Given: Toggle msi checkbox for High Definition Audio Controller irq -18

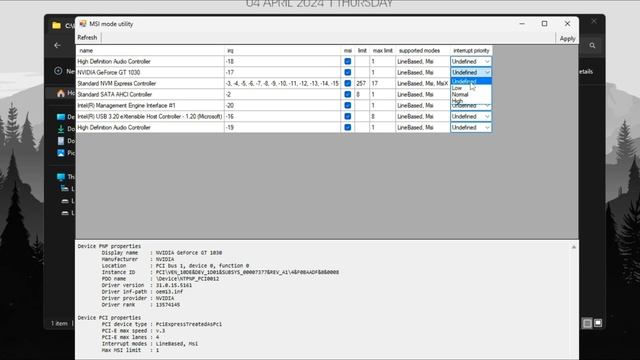Looking at the screenshot, I should click(347, 61).
